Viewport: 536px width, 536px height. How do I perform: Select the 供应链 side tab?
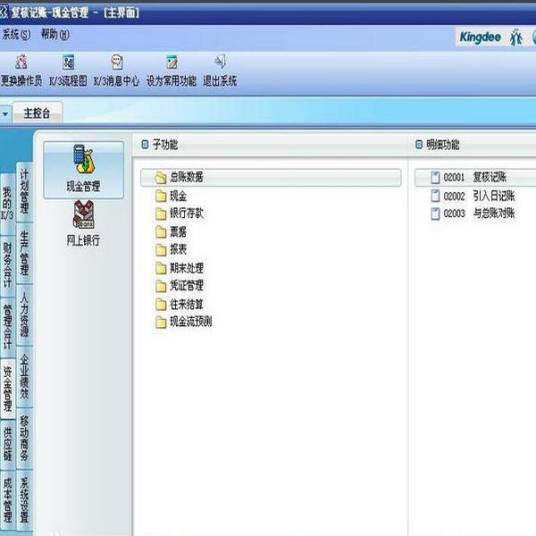[8, 444]
